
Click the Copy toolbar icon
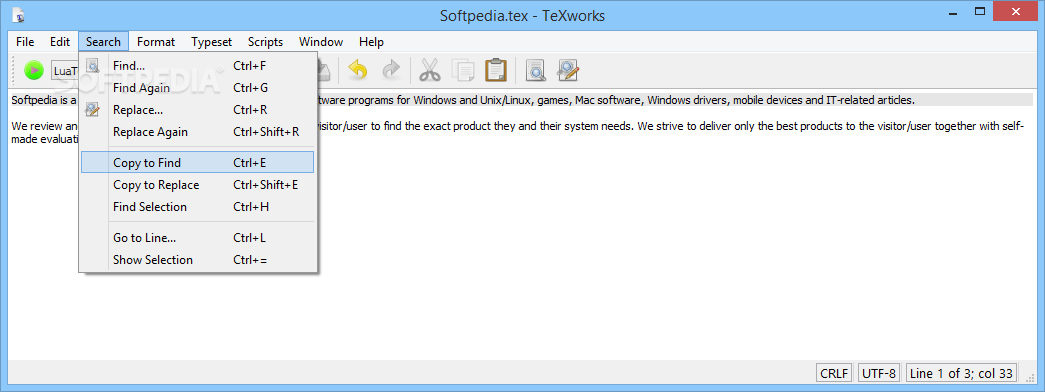463,69
